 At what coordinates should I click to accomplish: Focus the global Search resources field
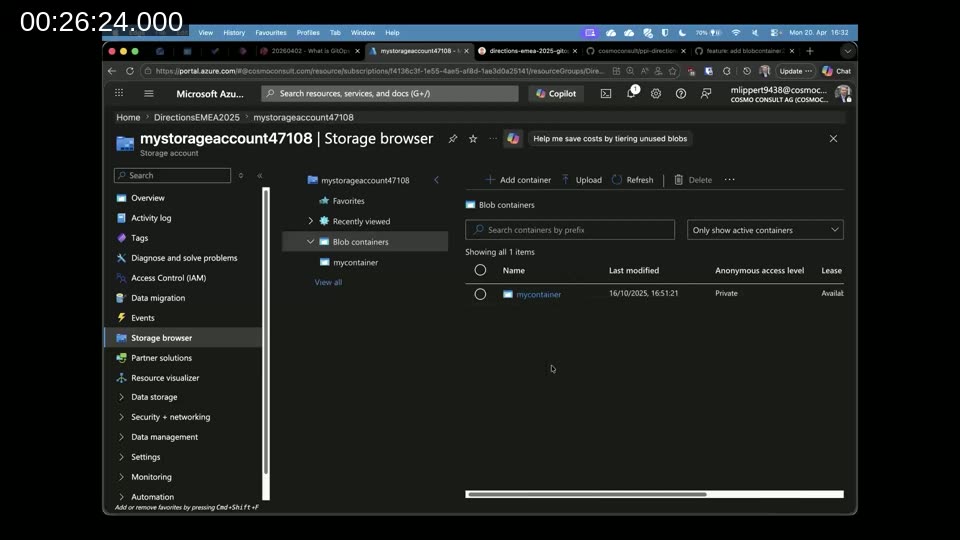[x=389, y=94]
